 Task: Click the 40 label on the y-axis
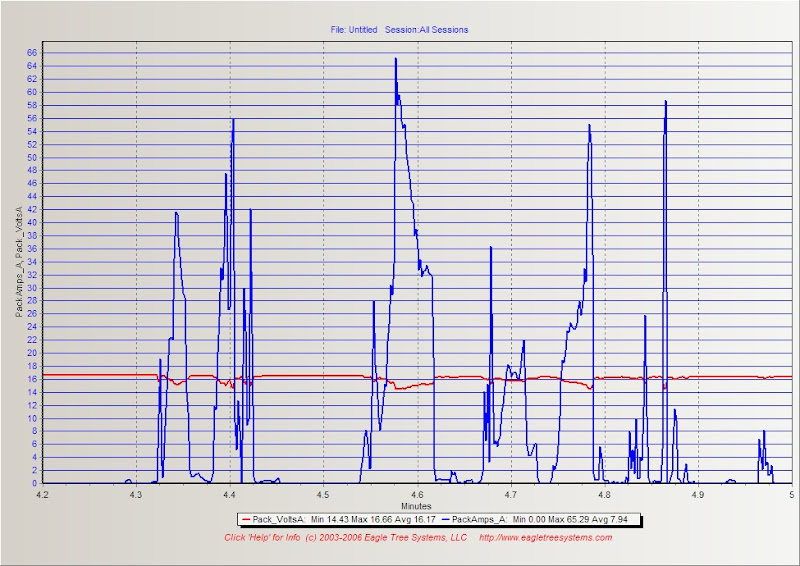31,223
